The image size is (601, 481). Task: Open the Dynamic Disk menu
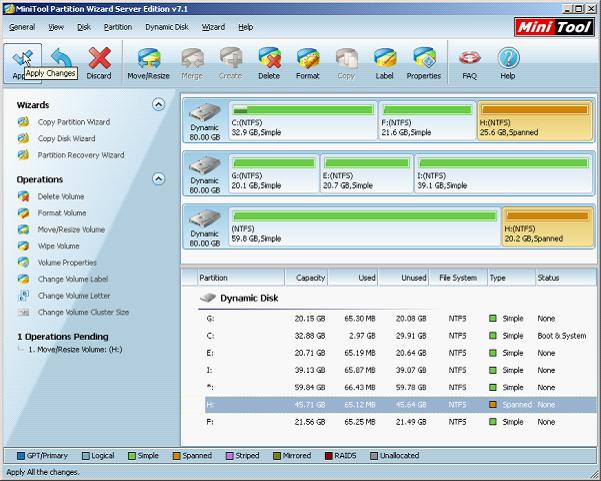point(167,27)
